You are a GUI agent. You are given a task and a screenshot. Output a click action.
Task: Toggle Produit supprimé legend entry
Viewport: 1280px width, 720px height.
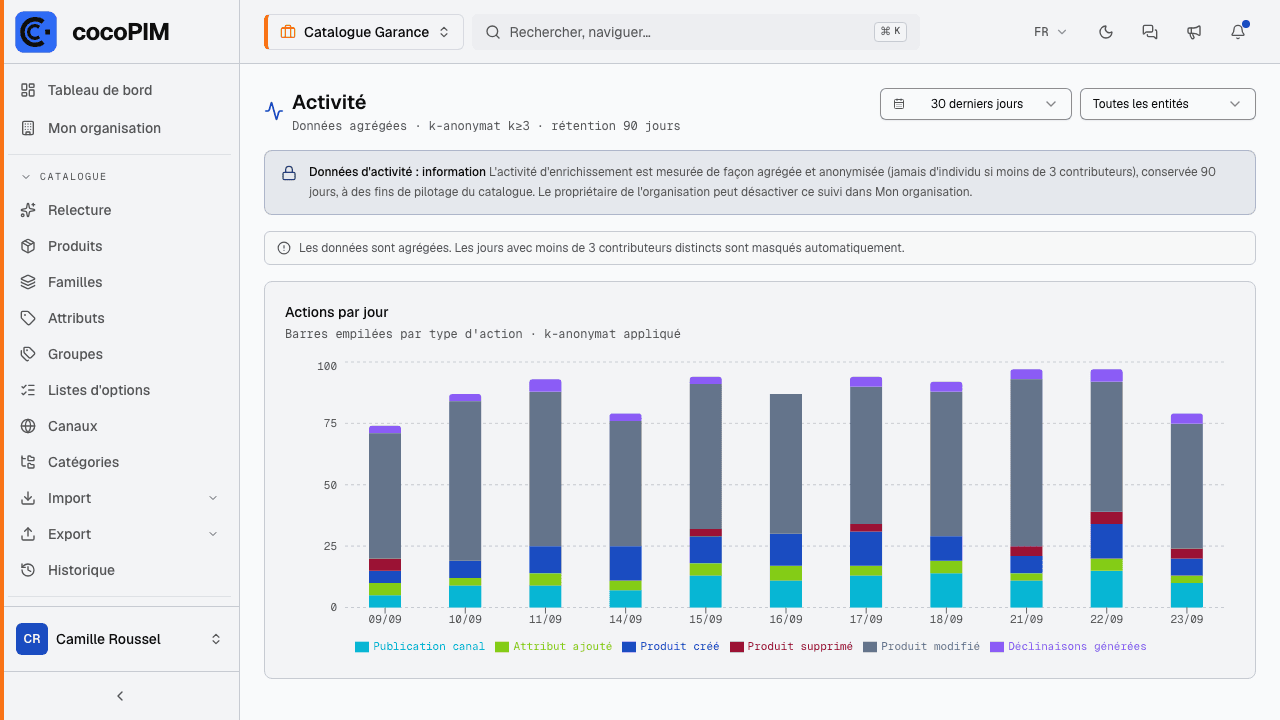click(791, 647)
